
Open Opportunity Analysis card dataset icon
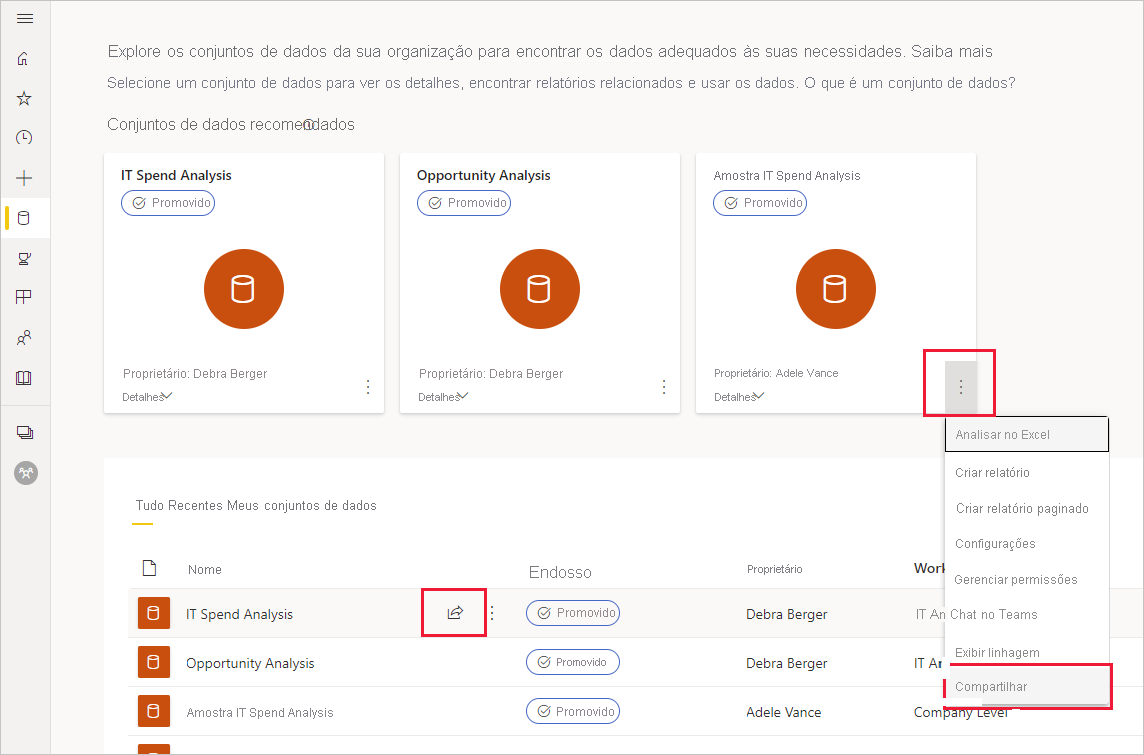(540, 289)
